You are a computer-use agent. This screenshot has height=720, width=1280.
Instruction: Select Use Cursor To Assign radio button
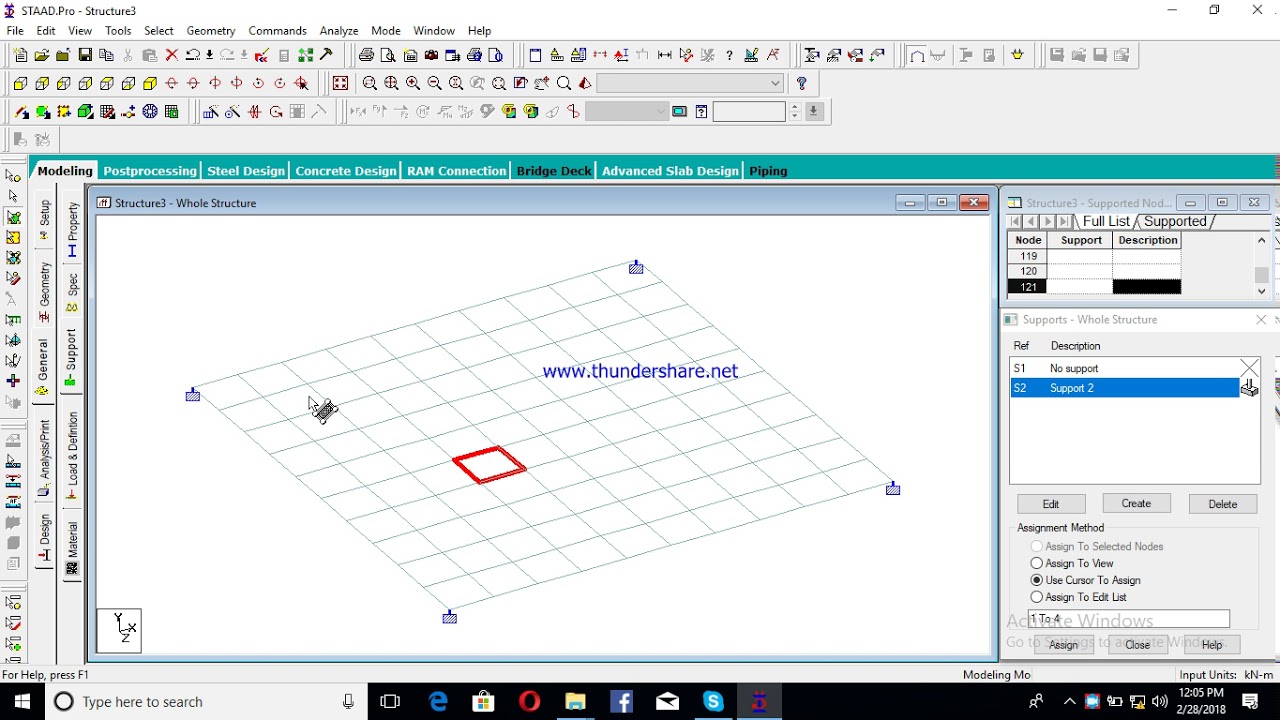click(1037, 580)
